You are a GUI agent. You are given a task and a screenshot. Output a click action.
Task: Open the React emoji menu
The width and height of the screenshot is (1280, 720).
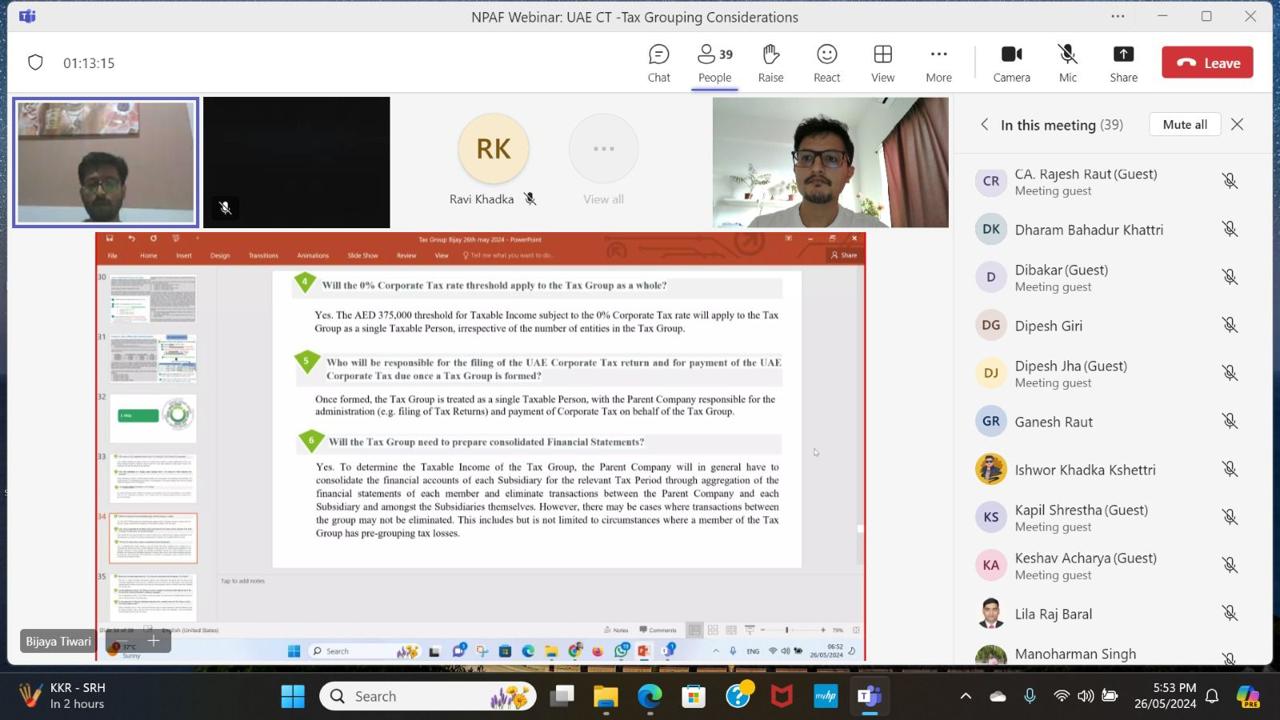(x=826, y=62)
